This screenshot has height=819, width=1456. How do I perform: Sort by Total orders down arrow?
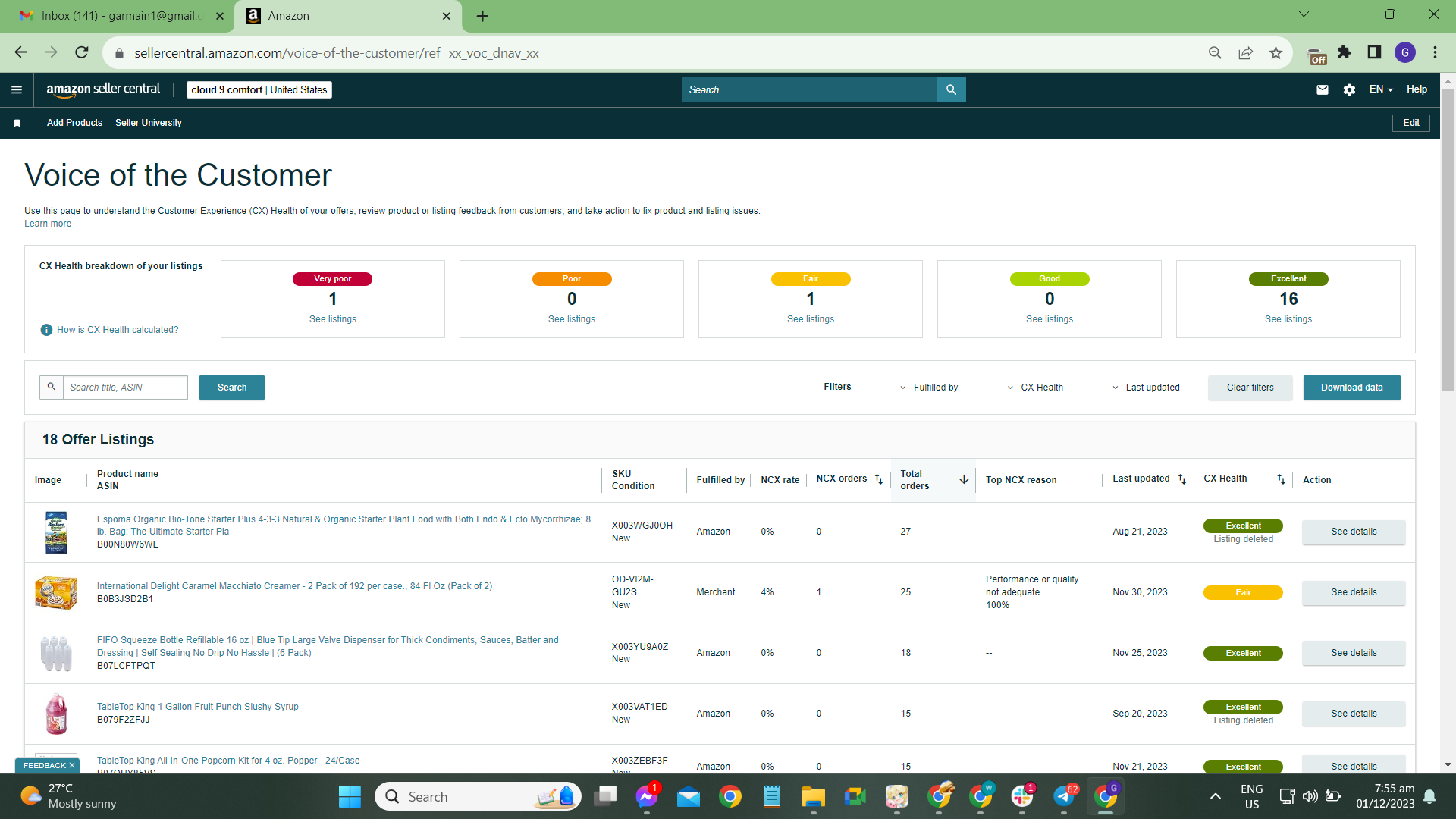(x=964, y=479)
